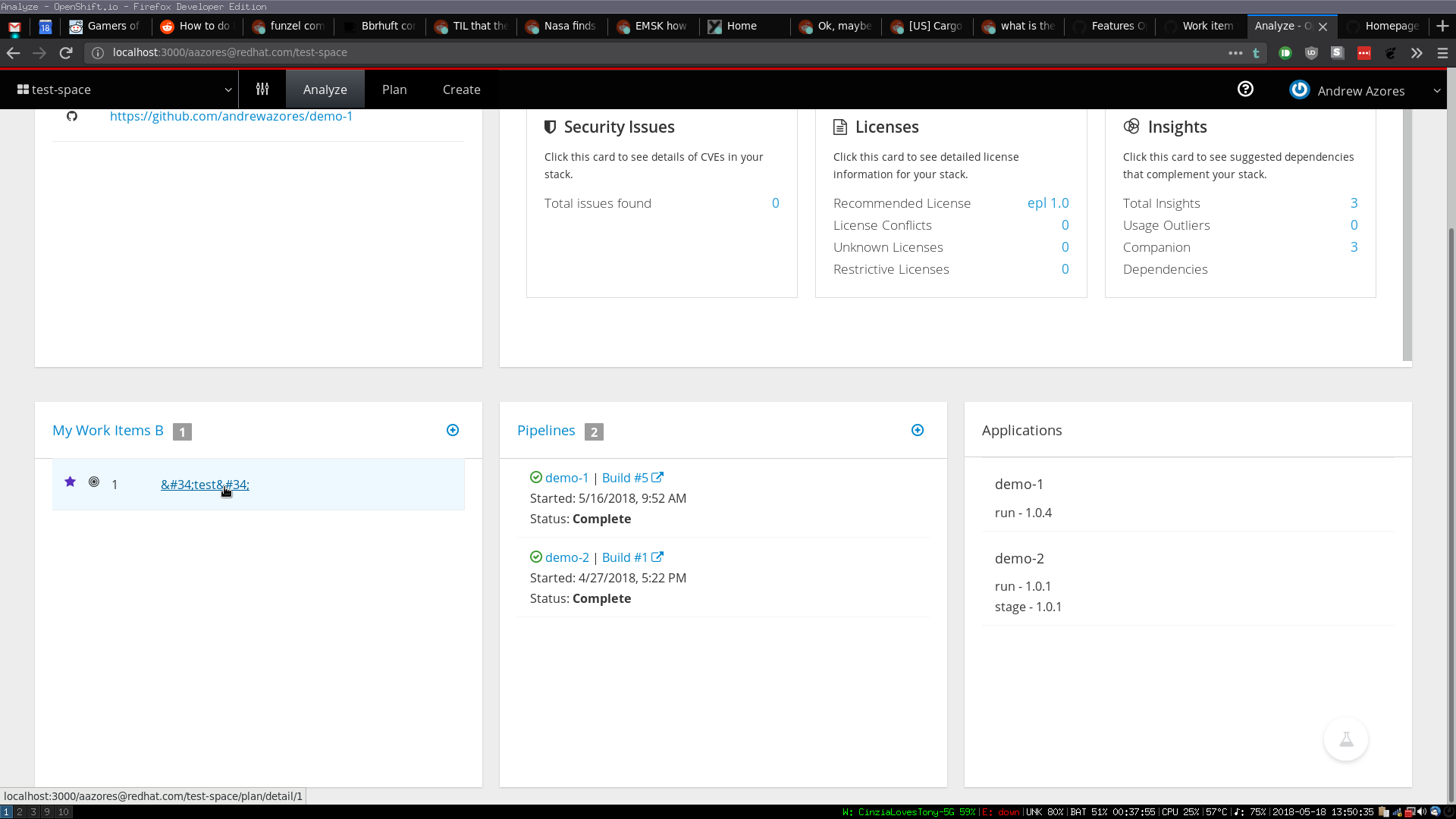Open the space settings sliders icon
The width and height of the screenshot is (1456, 819).
pyautogui.click(x=262, y=89)
